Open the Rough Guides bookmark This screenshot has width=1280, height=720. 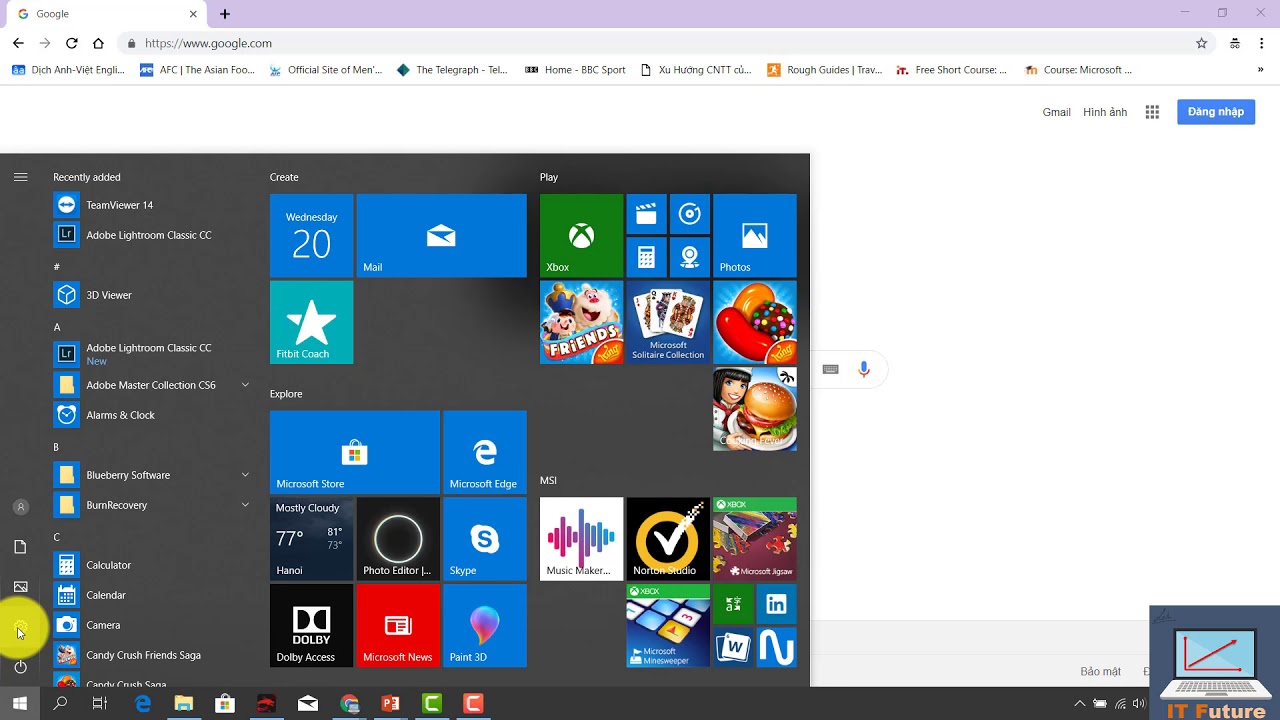[824, 70]
